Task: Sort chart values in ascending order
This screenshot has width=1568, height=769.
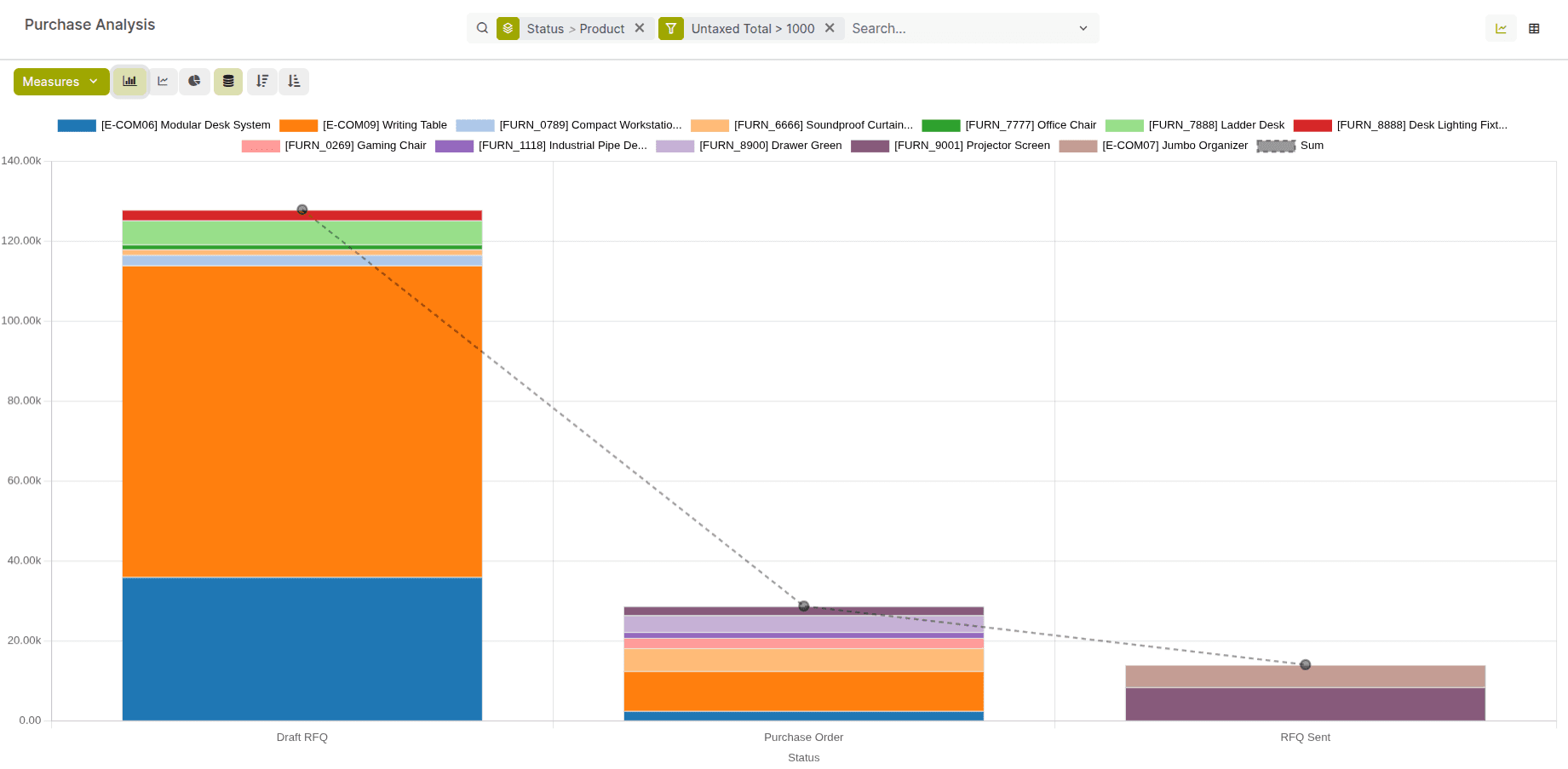Action: point(294,81)
